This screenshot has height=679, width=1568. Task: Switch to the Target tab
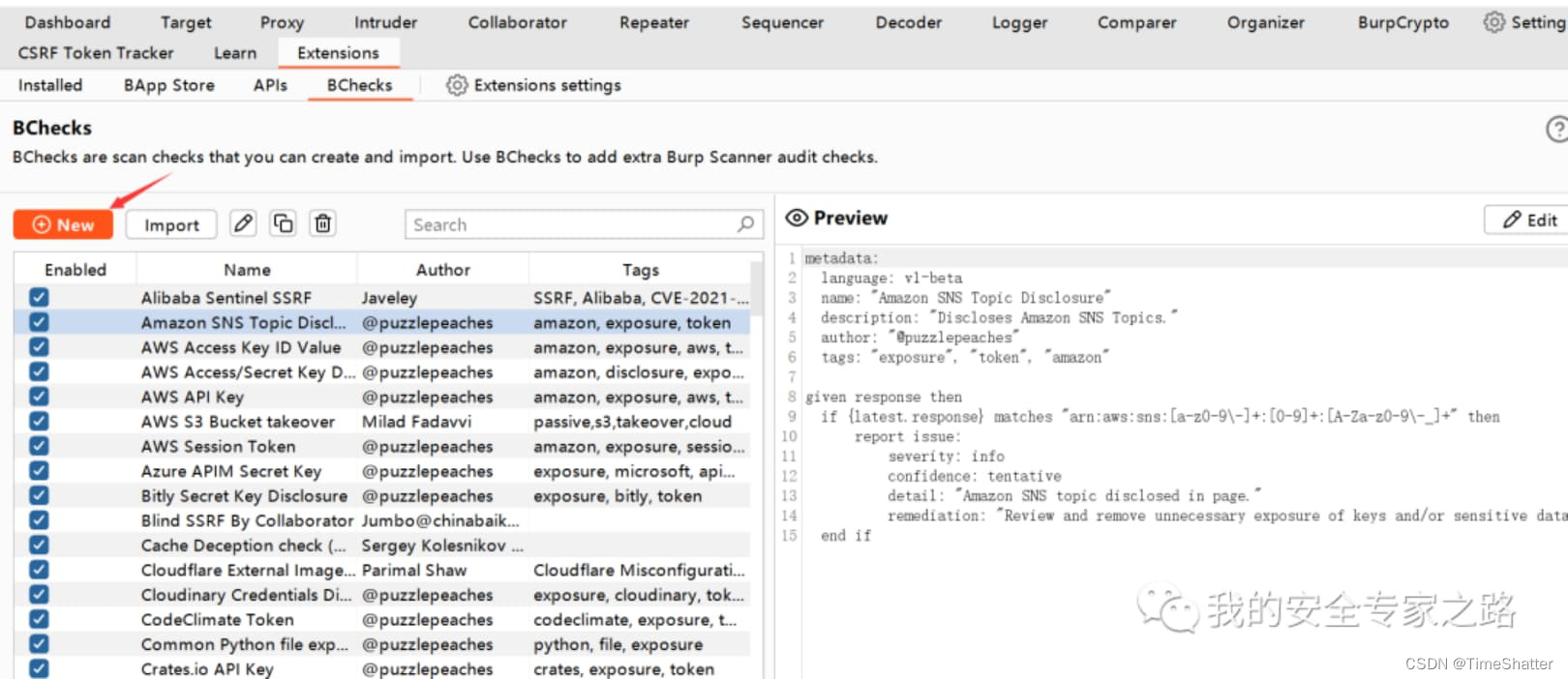click(x=186, y=22)
